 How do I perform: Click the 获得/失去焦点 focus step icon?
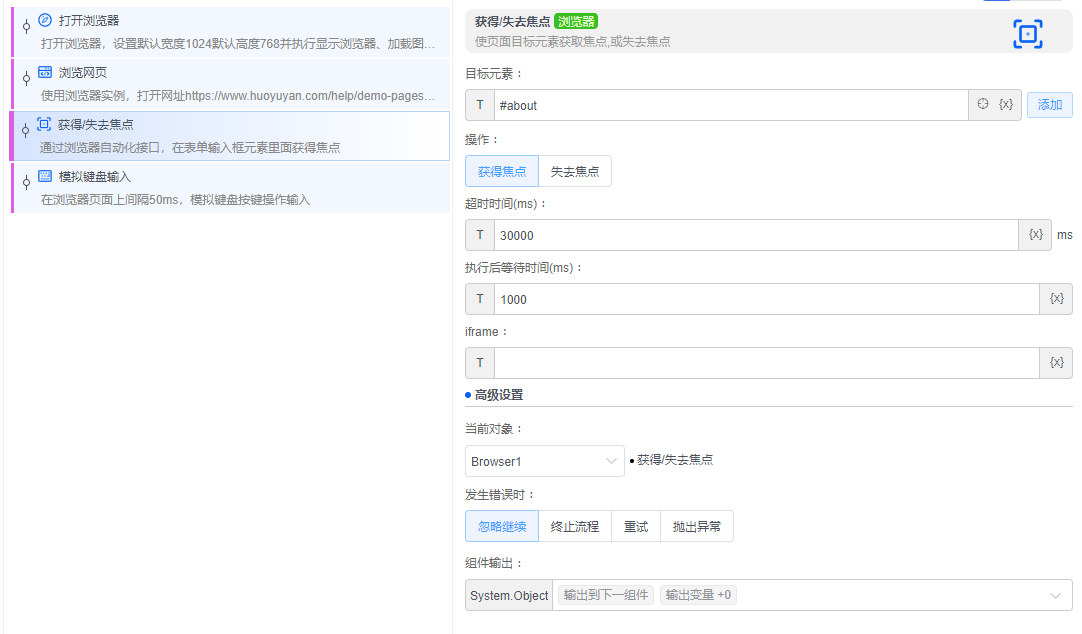coord(43,124)
